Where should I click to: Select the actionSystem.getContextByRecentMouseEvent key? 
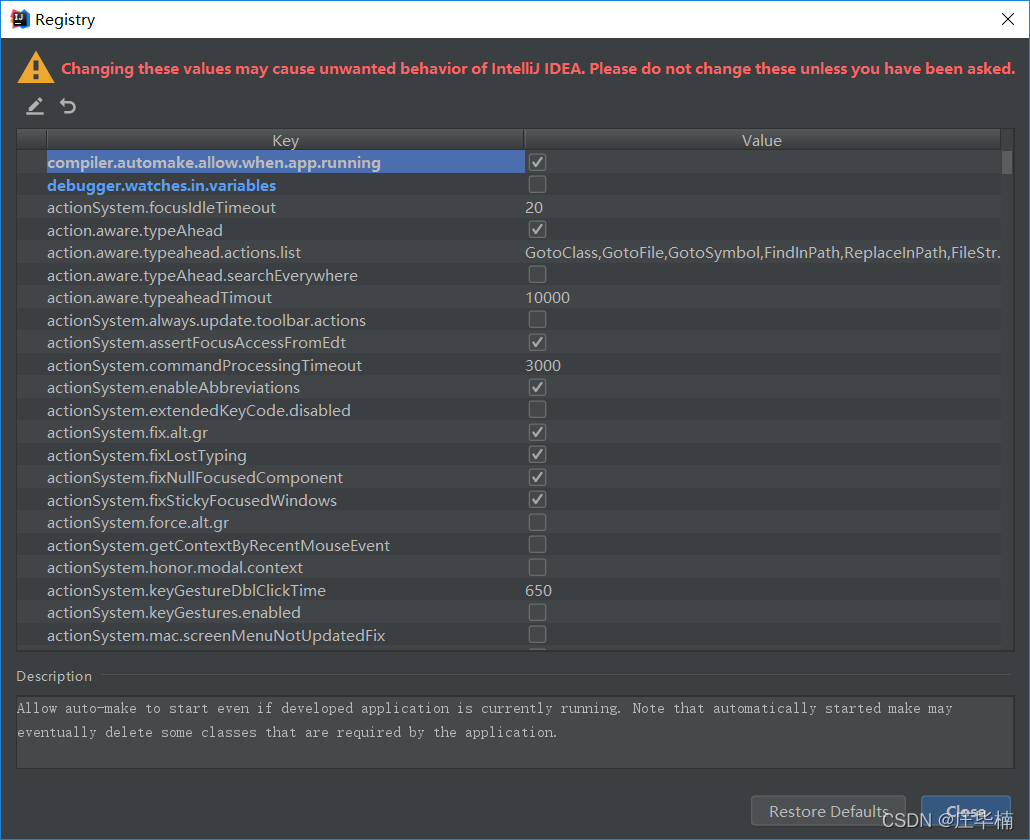(x=218, y=545)
